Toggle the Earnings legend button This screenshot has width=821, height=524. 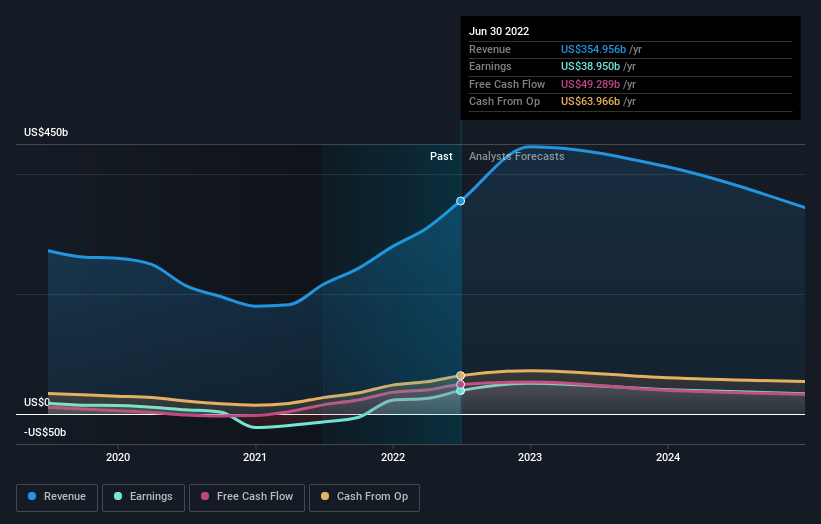click(x=143, y=497)
